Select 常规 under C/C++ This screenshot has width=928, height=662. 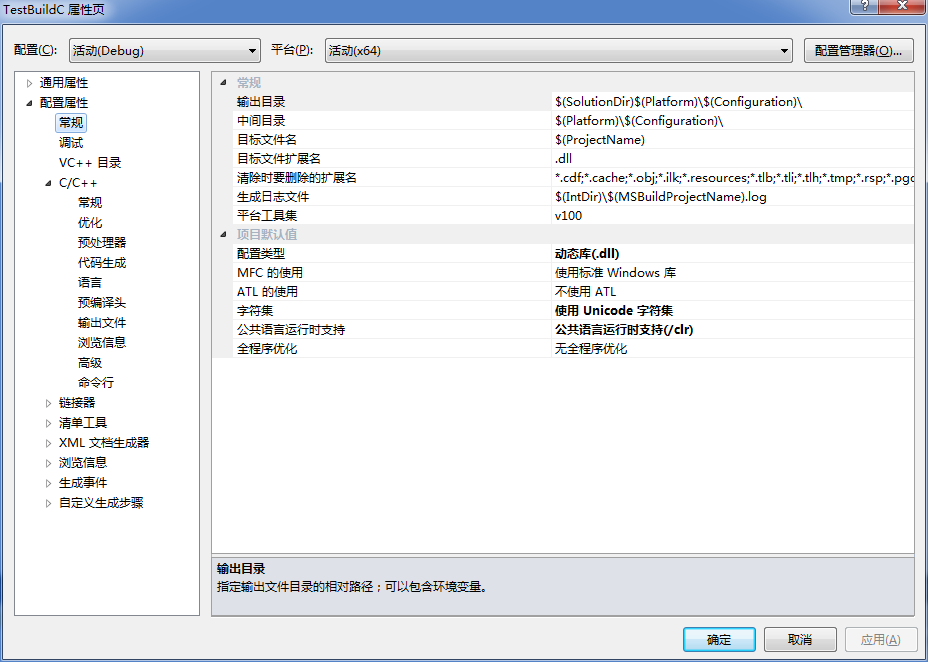coord(90,202)
